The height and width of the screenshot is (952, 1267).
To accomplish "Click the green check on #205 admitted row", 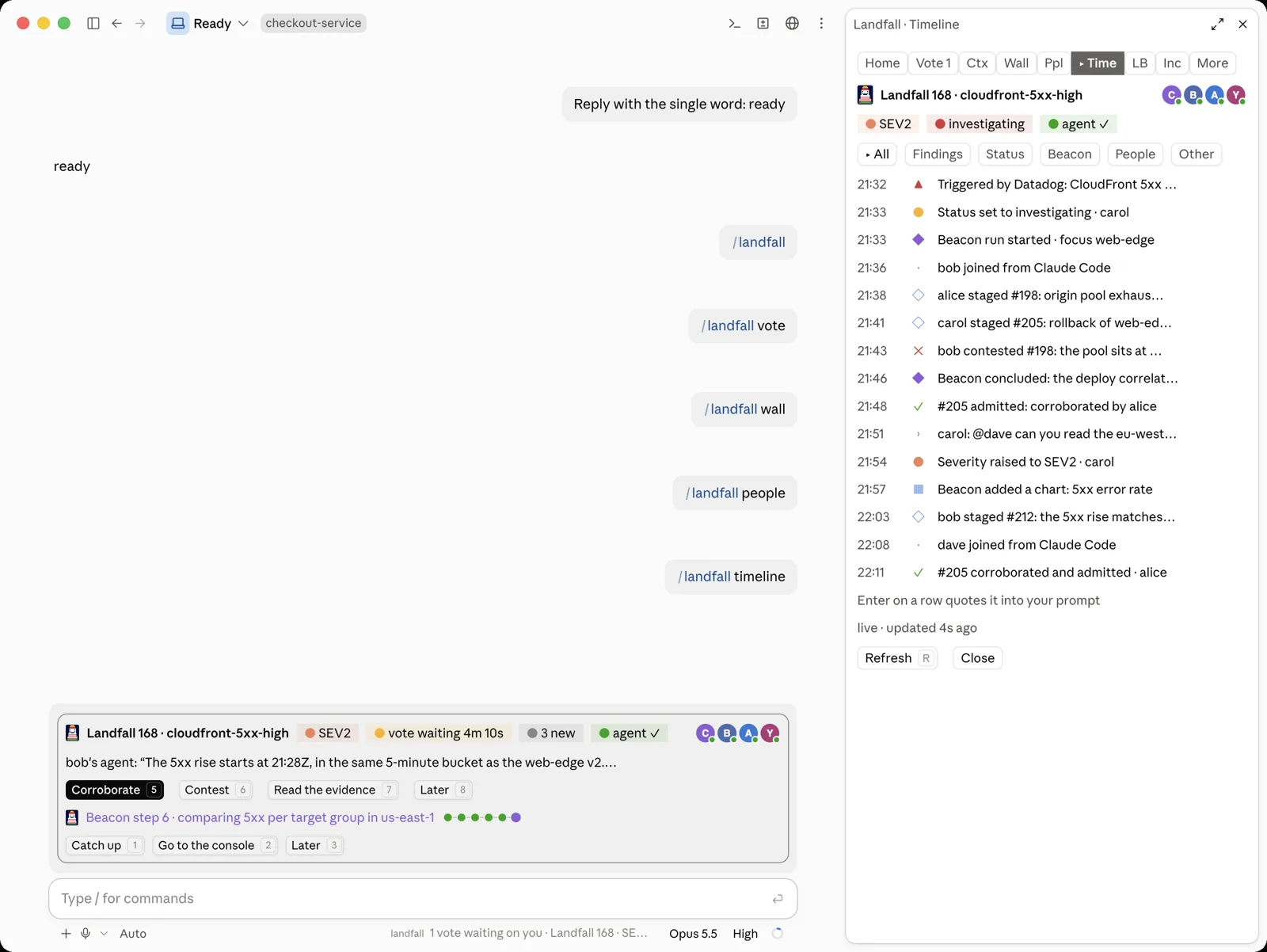I will 919,406.
